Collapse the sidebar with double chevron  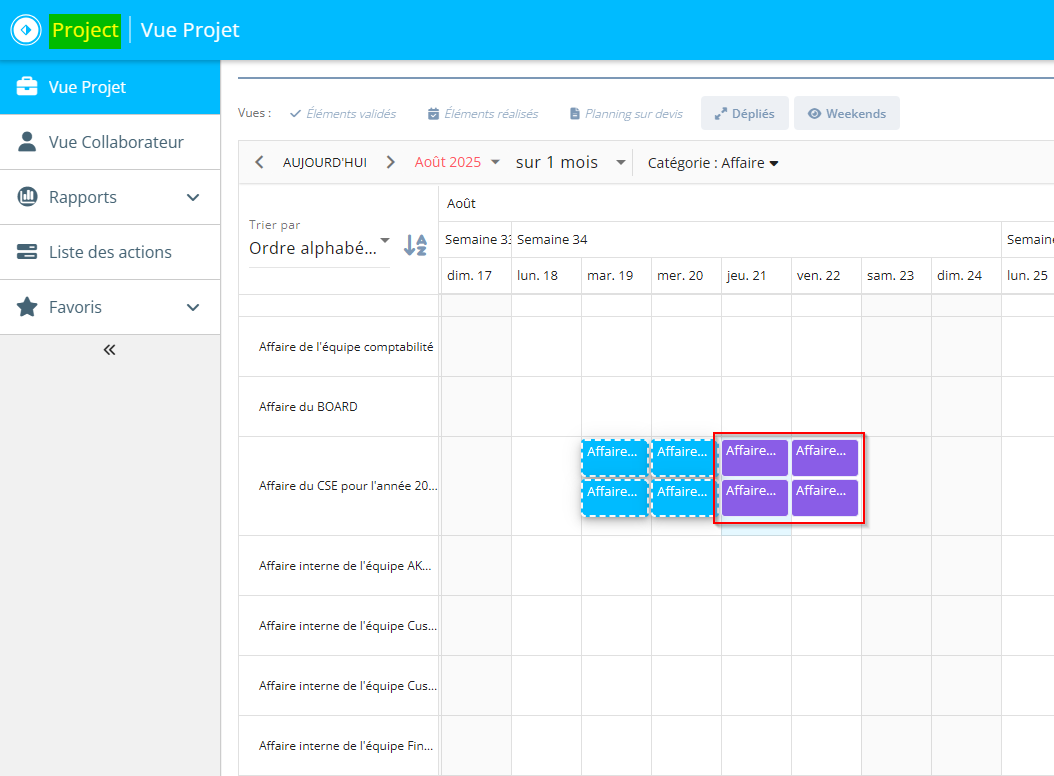coord(110,350)
